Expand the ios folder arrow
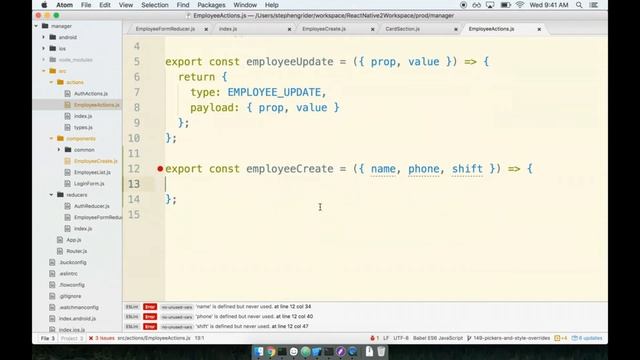The width and height of the screenshot is (640, 360). pos(44,49)
